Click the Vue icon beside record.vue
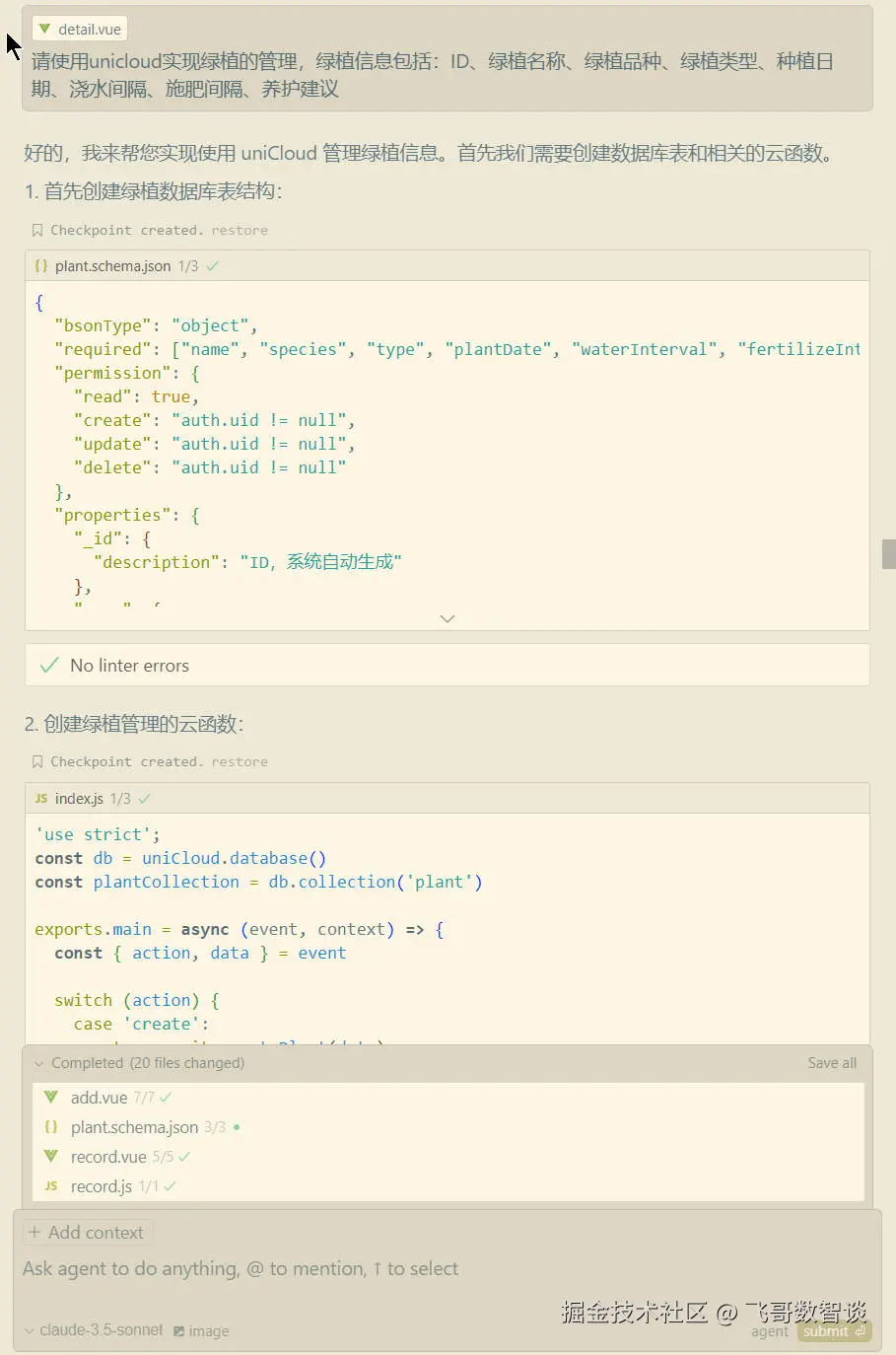The width and height of the screenshot is (896, 1355). tap(50, 1156)
